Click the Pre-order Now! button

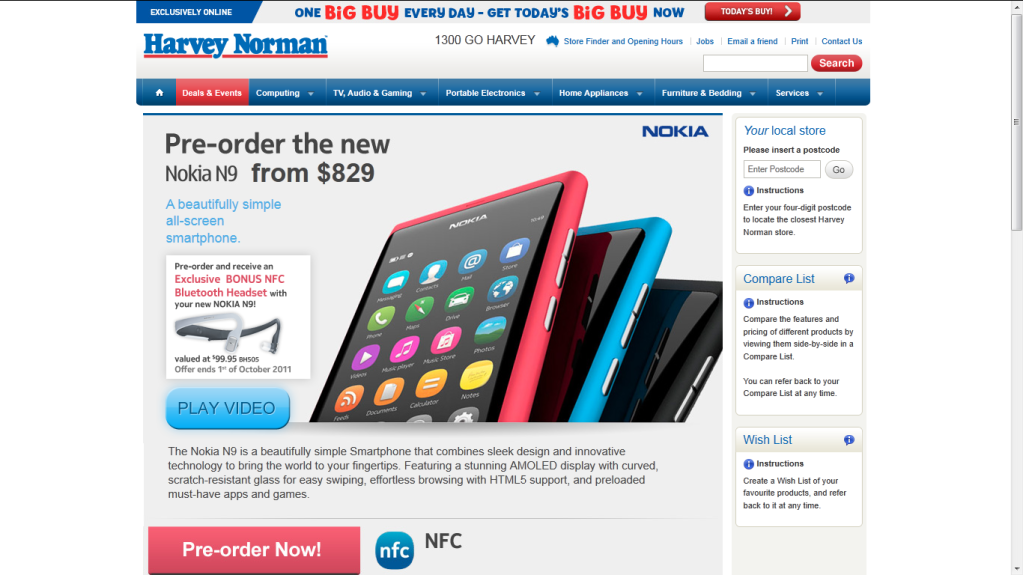click(254, 550)
